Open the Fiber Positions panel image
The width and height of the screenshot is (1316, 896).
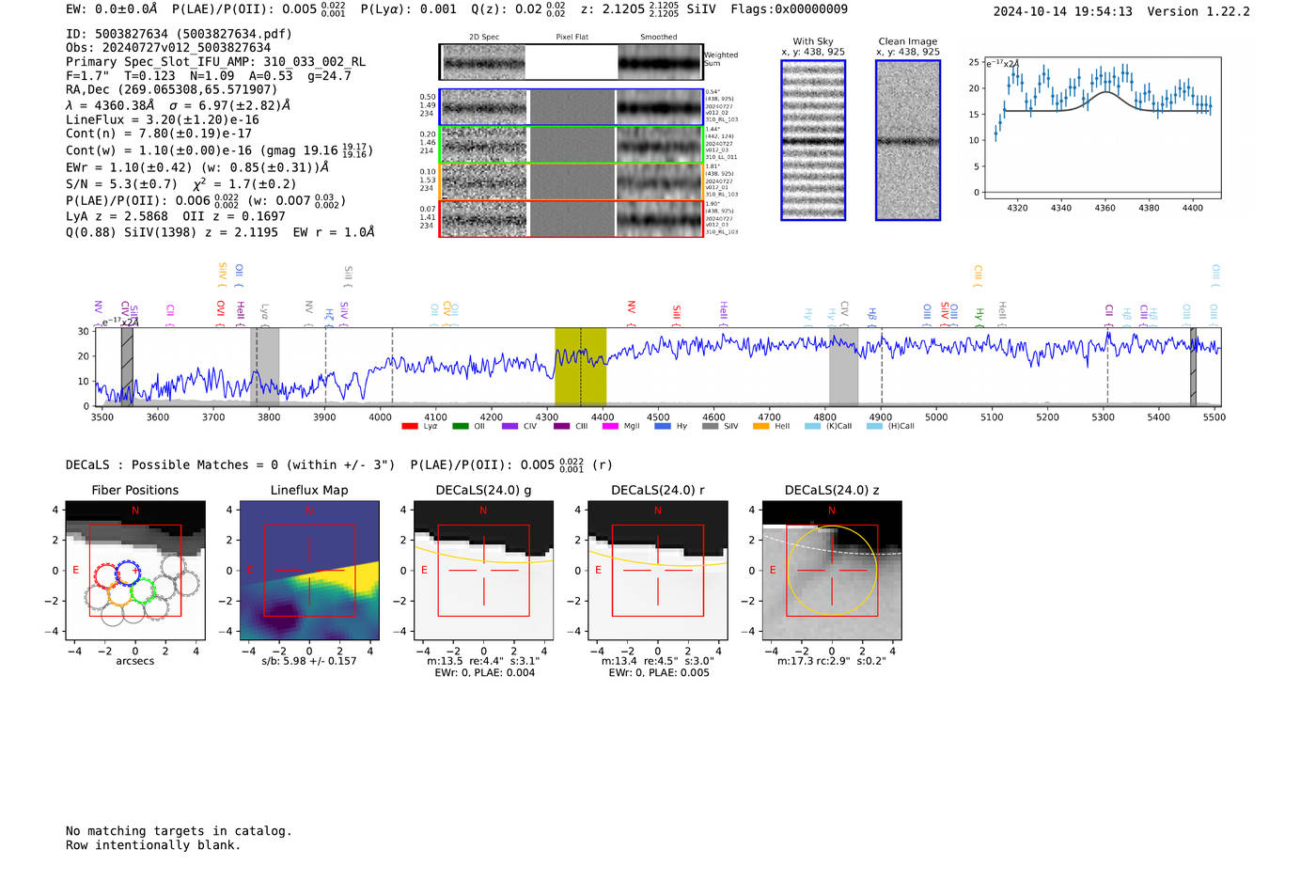[135, 571]
